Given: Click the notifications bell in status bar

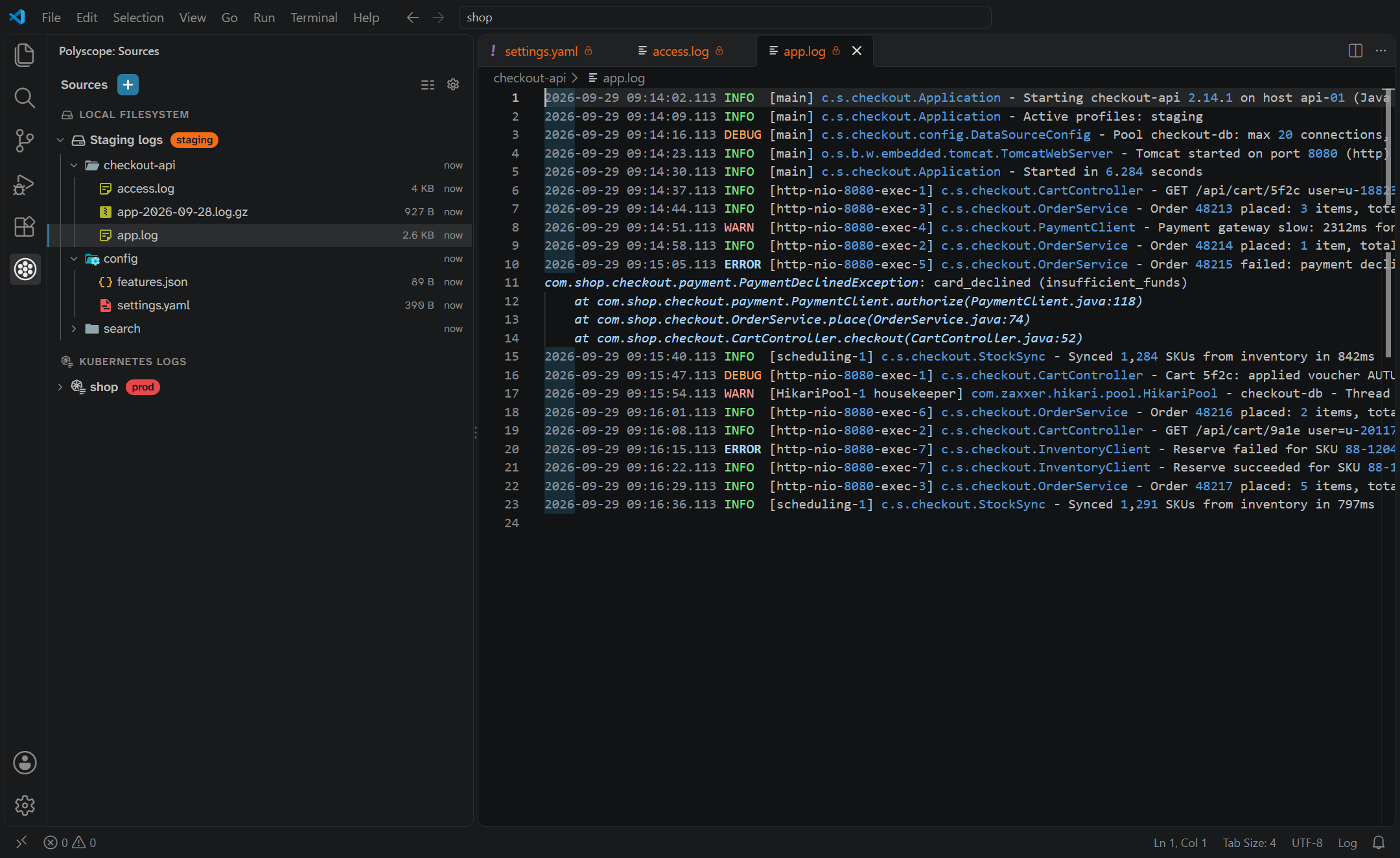Looking at the screenshot, I should pos(1379,842).
